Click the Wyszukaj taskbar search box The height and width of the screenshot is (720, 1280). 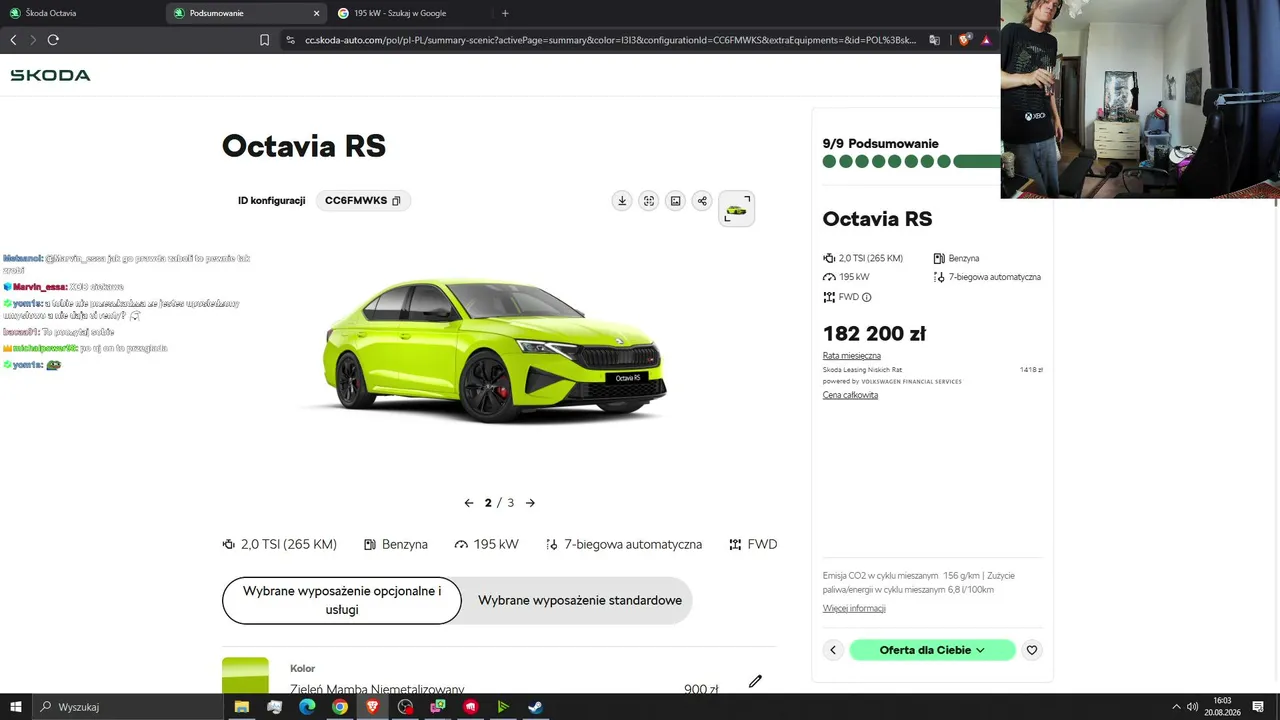coord(130,707)
